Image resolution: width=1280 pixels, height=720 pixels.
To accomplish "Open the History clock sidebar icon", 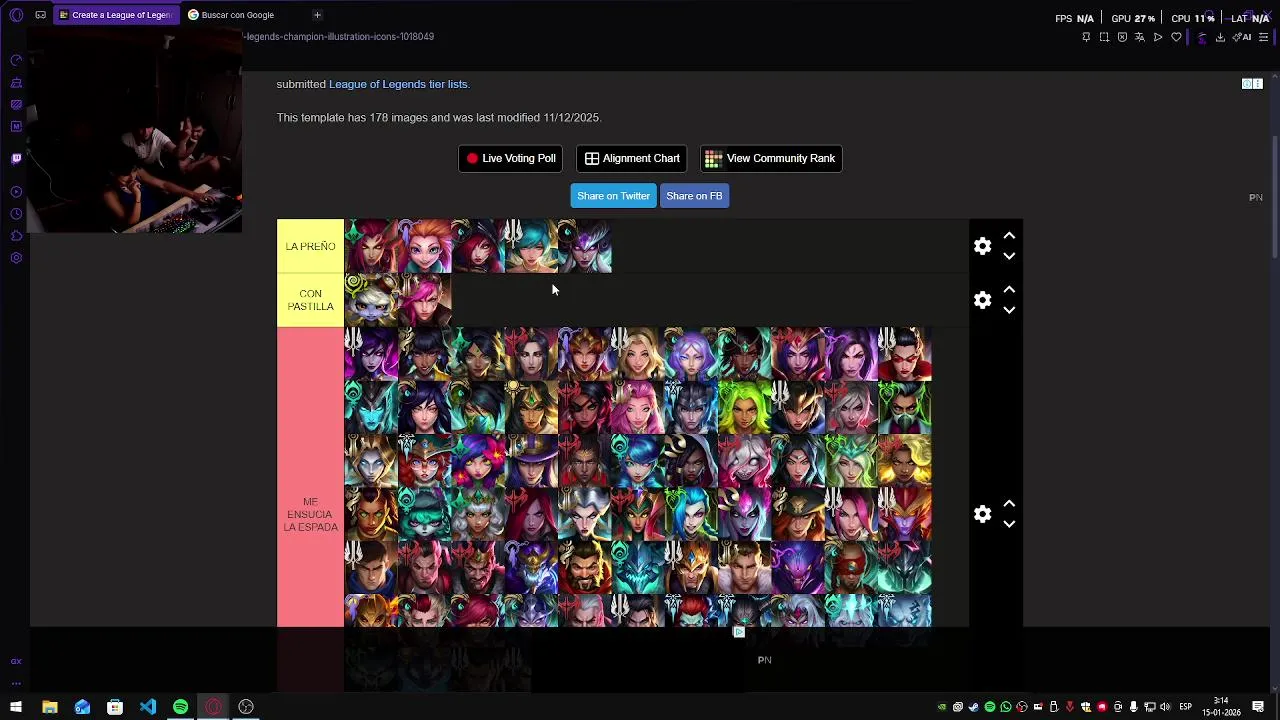I will pyautogui.click(x=16, y=214).
